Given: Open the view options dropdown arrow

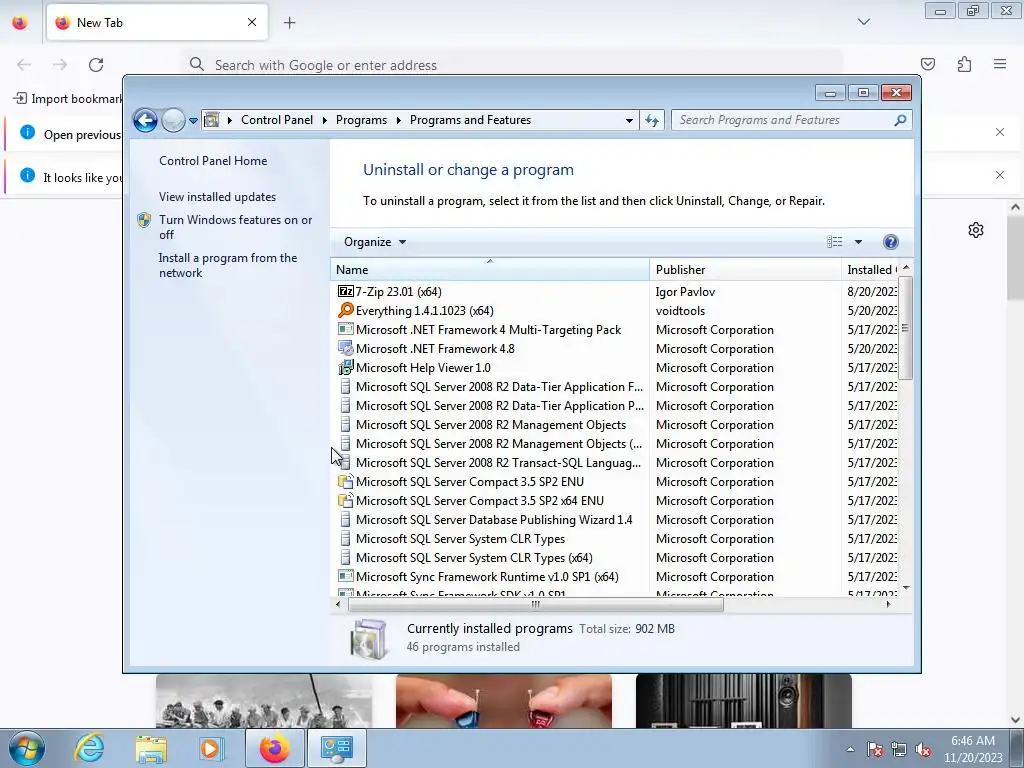Looking at the screenshot, I should point(858,242).
